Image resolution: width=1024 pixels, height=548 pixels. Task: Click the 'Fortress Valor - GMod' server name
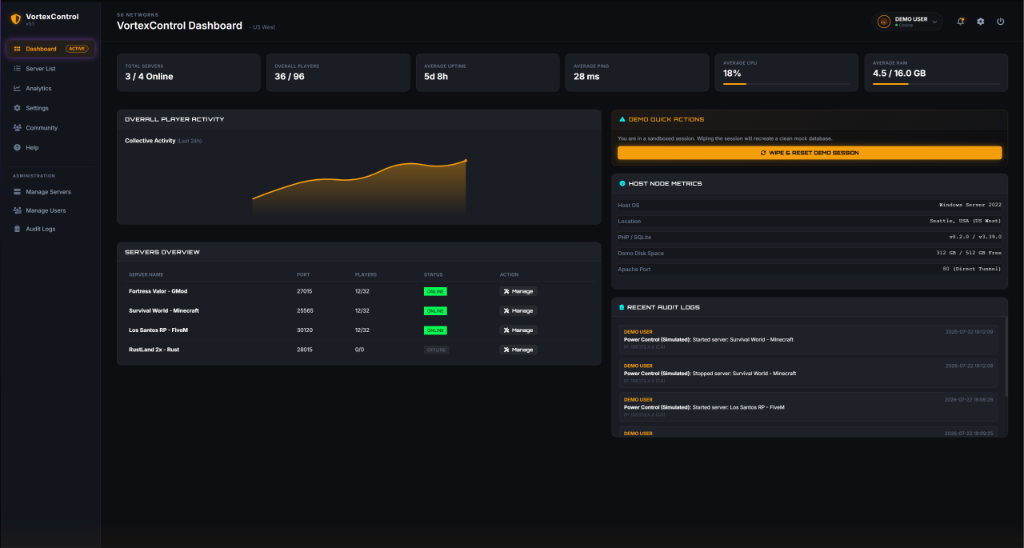tap(158, 291)
